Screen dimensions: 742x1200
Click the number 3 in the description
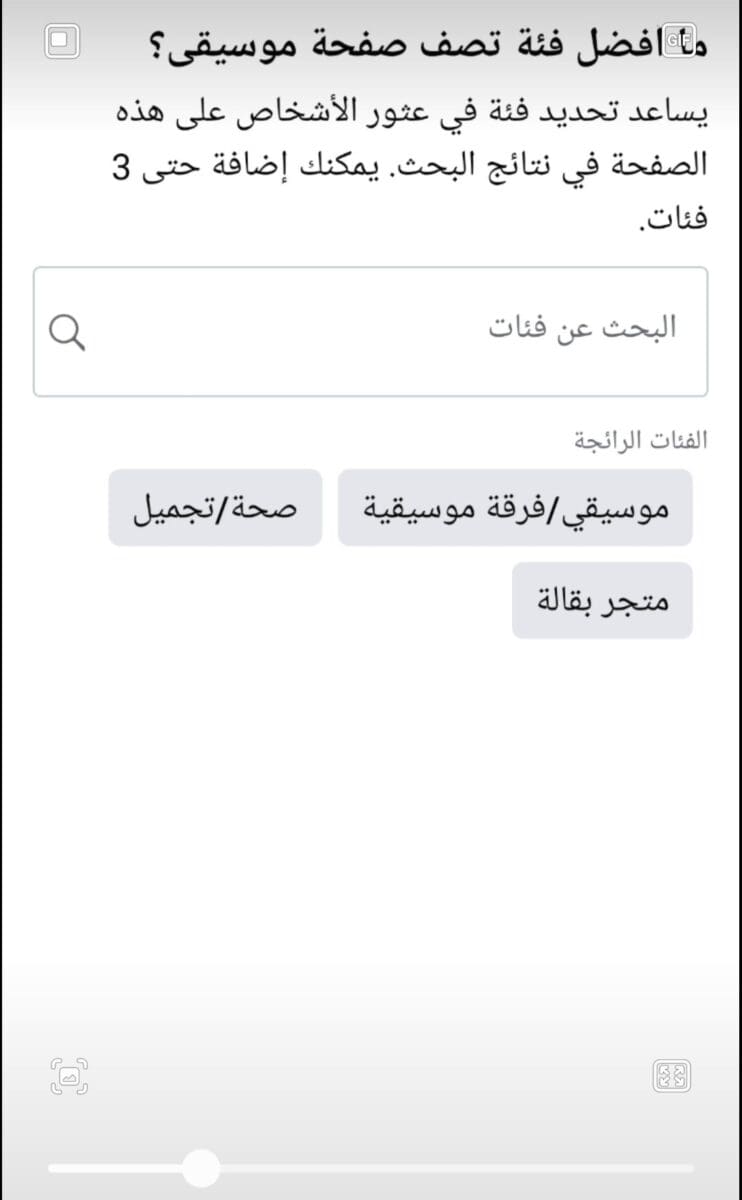121,166
